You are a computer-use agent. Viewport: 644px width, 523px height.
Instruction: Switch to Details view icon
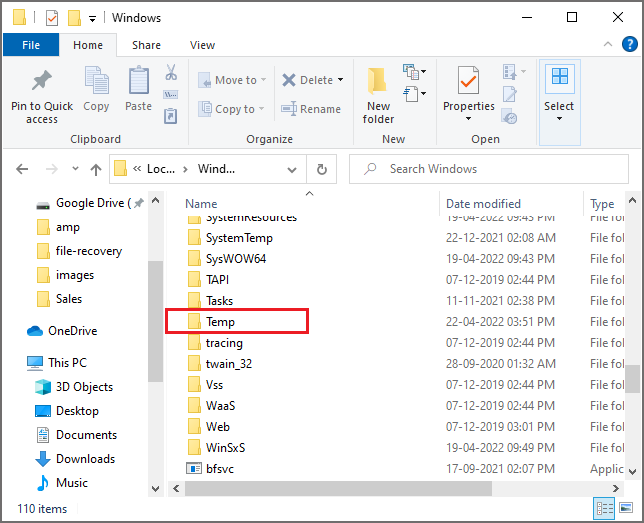click(x=604, y=508)
